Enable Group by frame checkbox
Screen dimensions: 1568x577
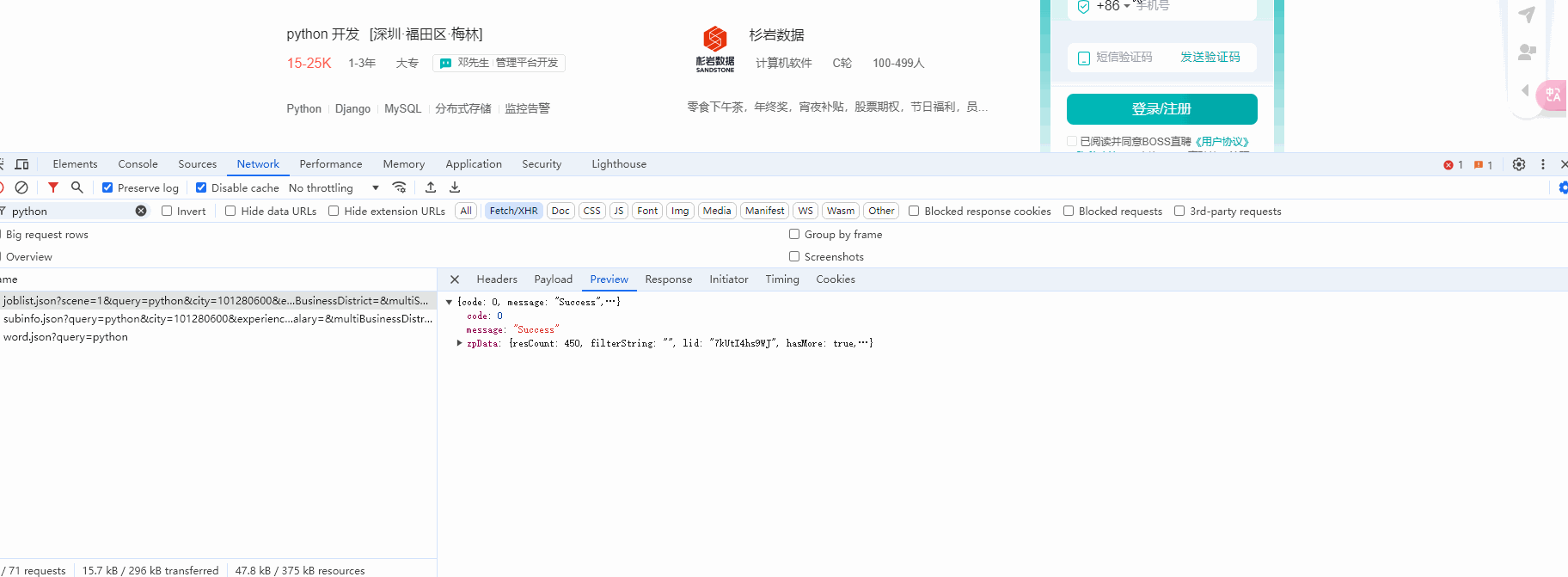[x=794, y=234]
